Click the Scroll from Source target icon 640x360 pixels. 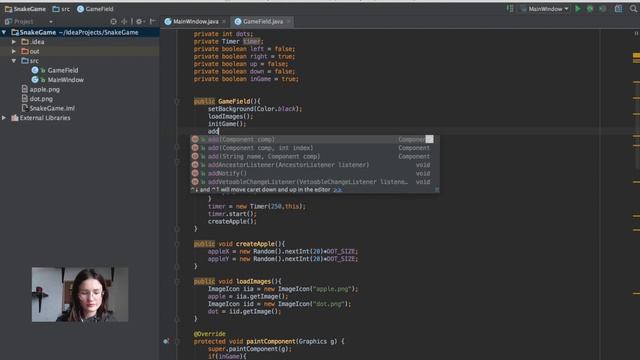(113, 22)
